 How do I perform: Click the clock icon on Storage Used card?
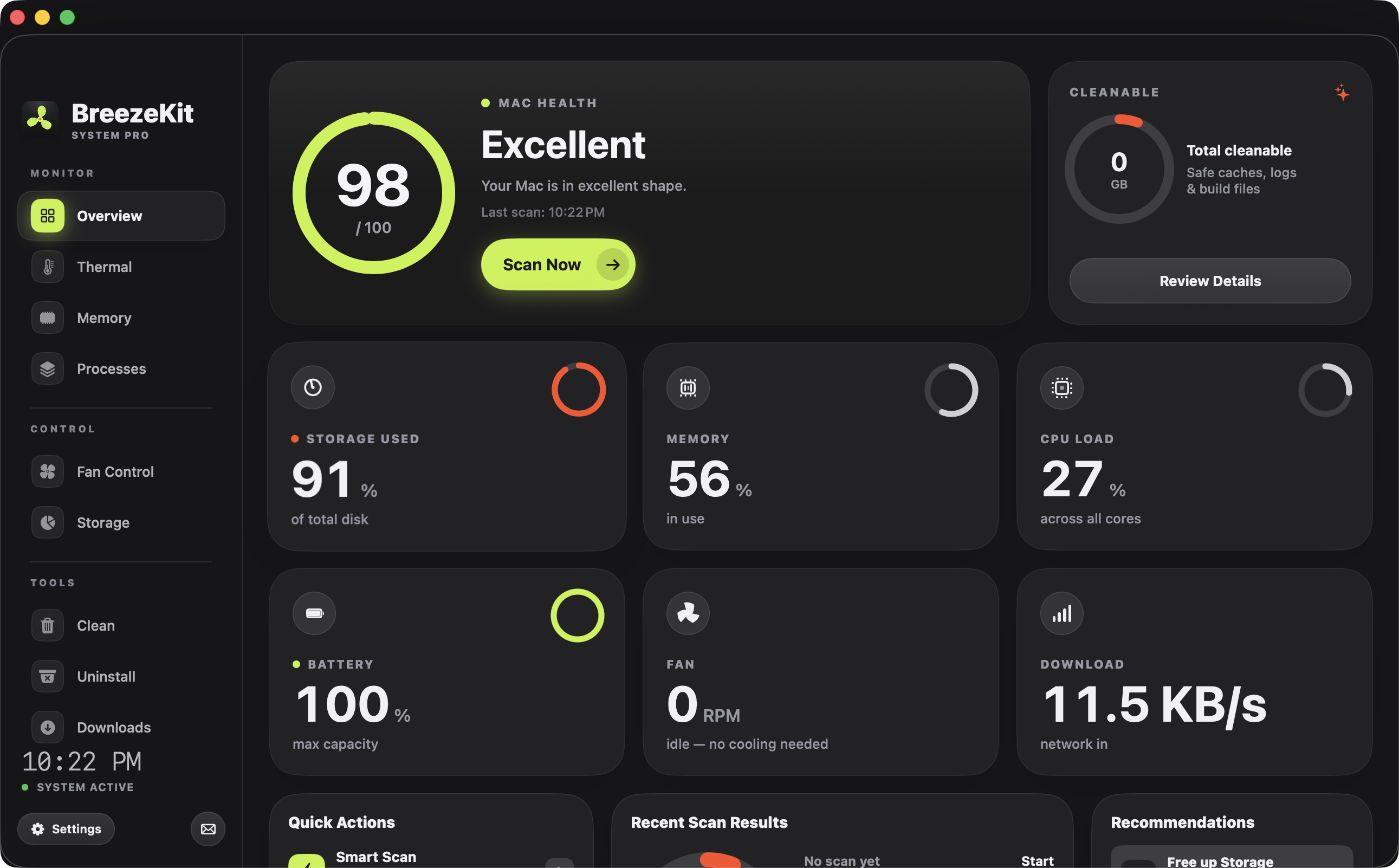313,387
